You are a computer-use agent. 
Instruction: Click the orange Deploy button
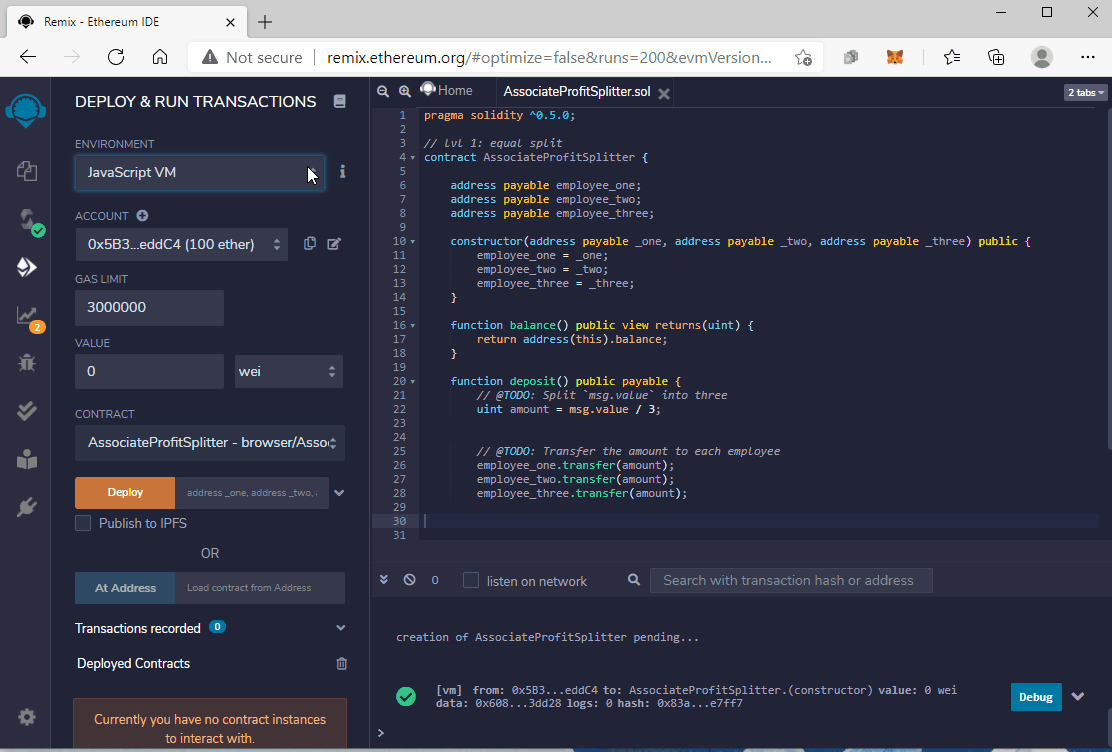point(125,492)
